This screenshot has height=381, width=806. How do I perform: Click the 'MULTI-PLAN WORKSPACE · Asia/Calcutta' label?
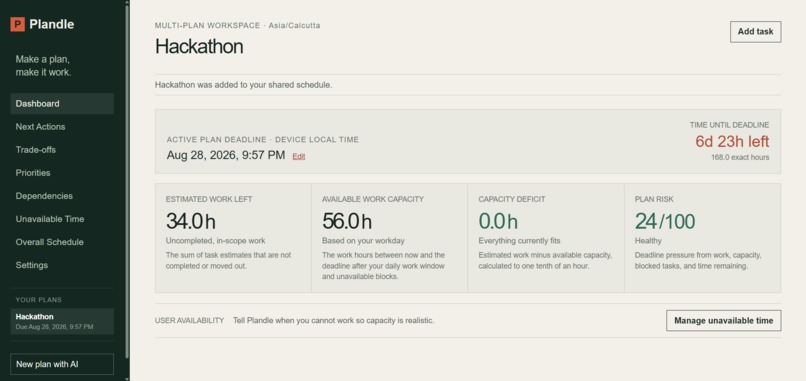(237, 25)
